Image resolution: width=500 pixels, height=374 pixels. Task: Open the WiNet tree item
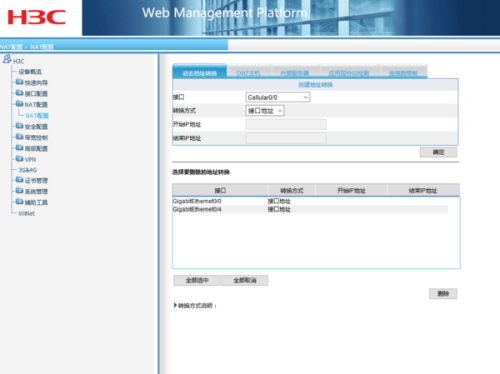point(27,214)
